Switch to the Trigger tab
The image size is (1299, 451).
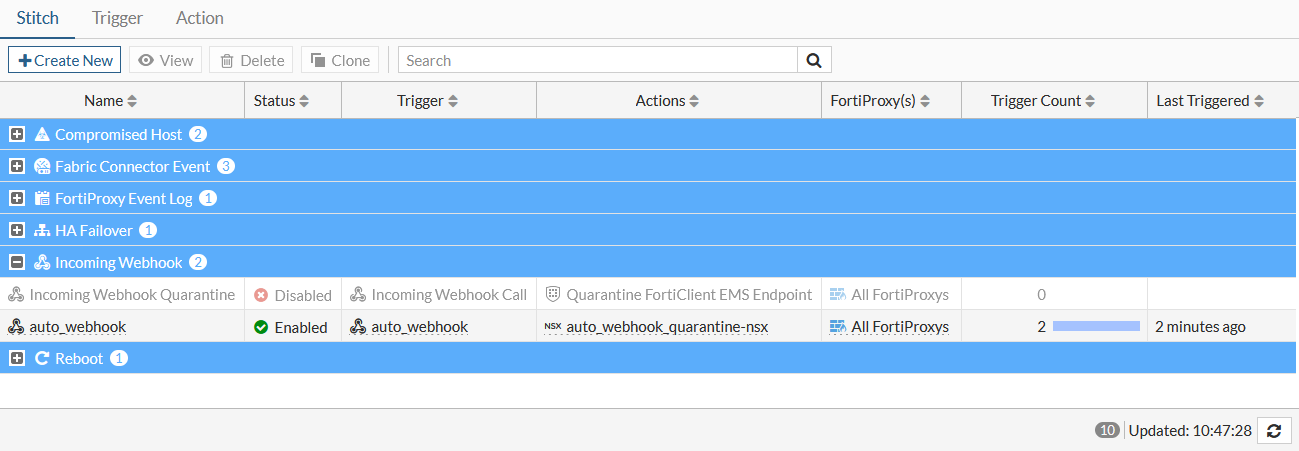(x=117, y=18)
